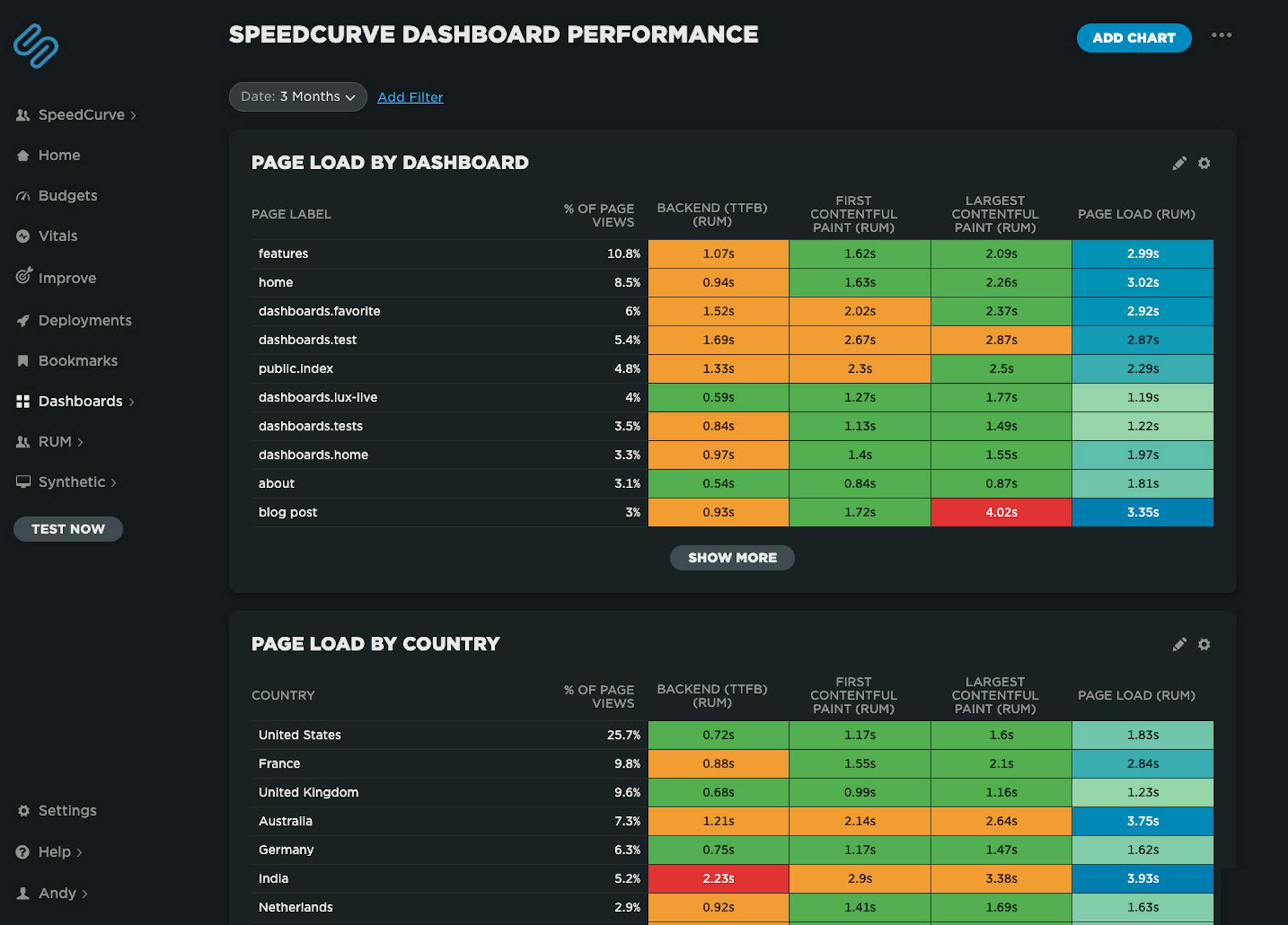Click the Deployments rocket icon
This screenshot has width=1288, height=925.
tap(23, 320)
